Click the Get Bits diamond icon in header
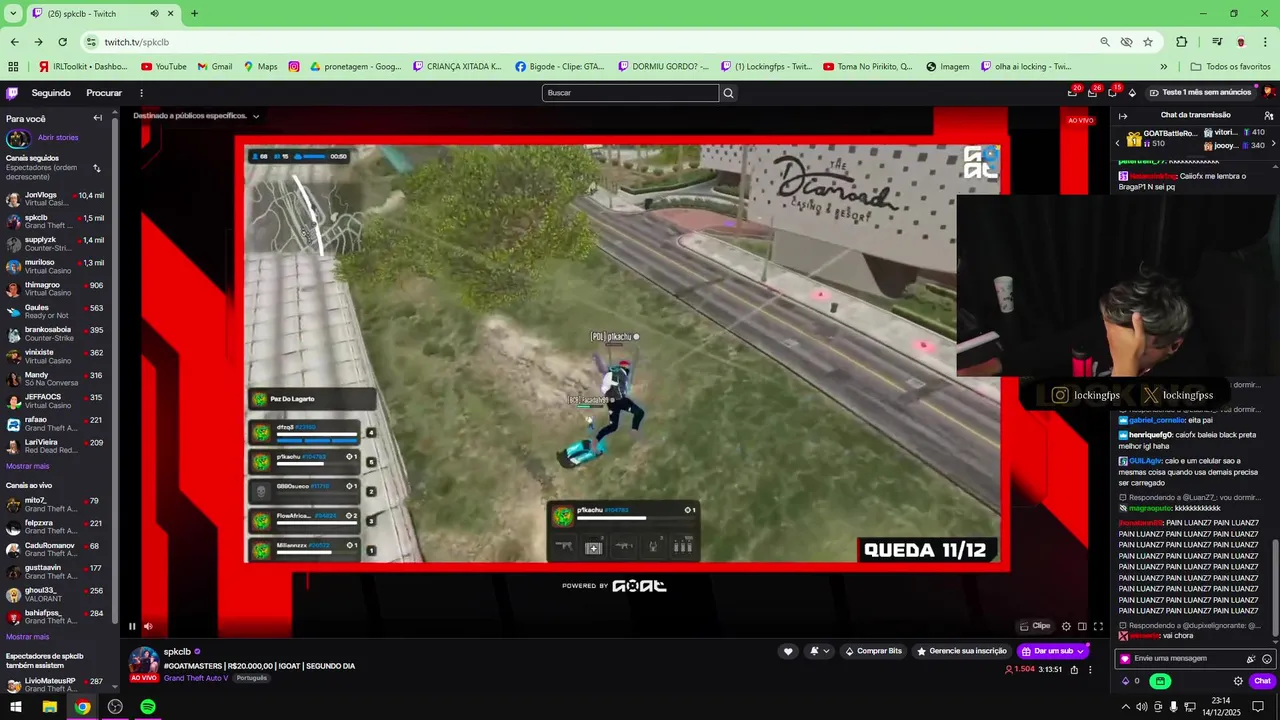This screenshot has width=1280, height=720. tap(1132, 93)
